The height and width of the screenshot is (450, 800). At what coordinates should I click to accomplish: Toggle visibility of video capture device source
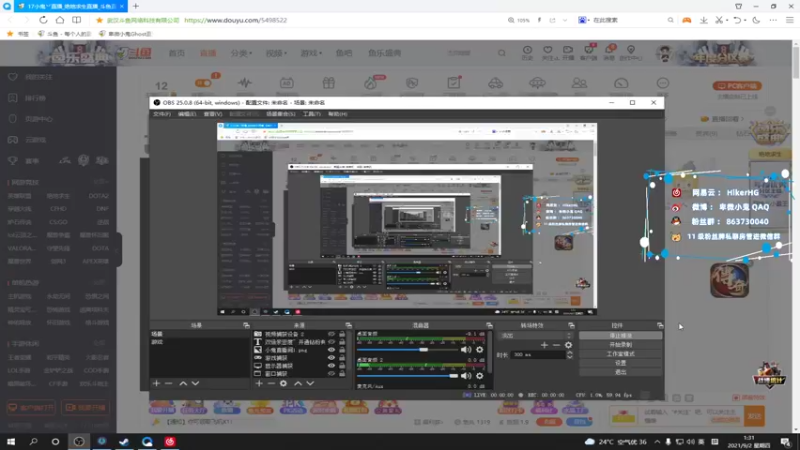pos(331,334)
